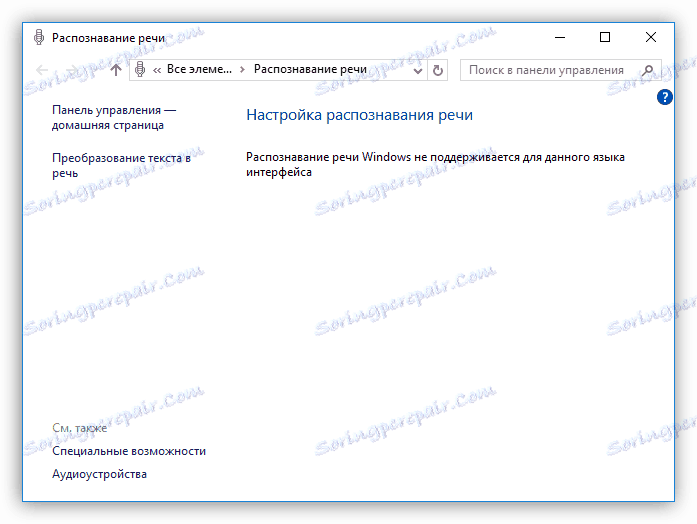
Task: Open Аудиоустройства link
Action: (x=99, y=474)
